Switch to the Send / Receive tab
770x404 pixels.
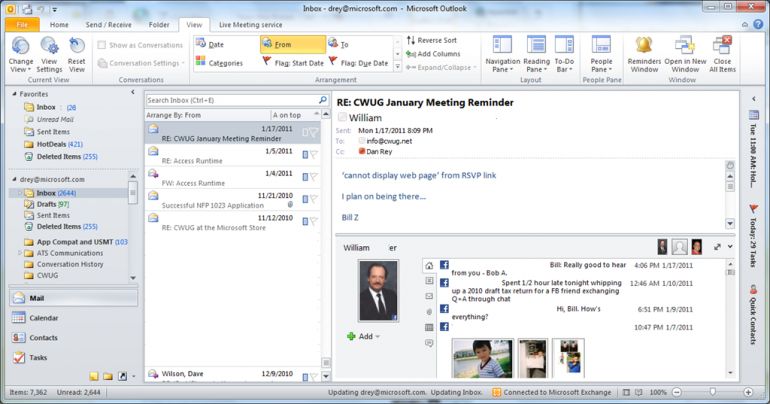click(109, 25)
